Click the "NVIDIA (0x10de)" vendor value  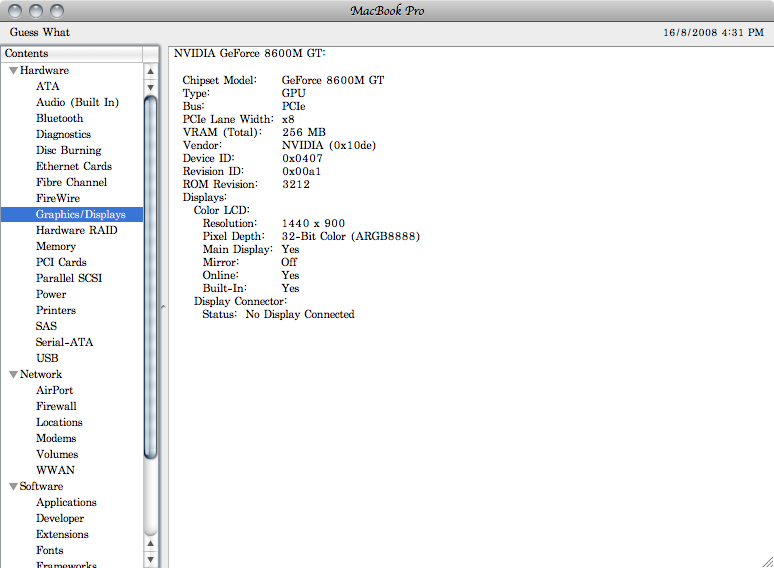tap(329, 146)
